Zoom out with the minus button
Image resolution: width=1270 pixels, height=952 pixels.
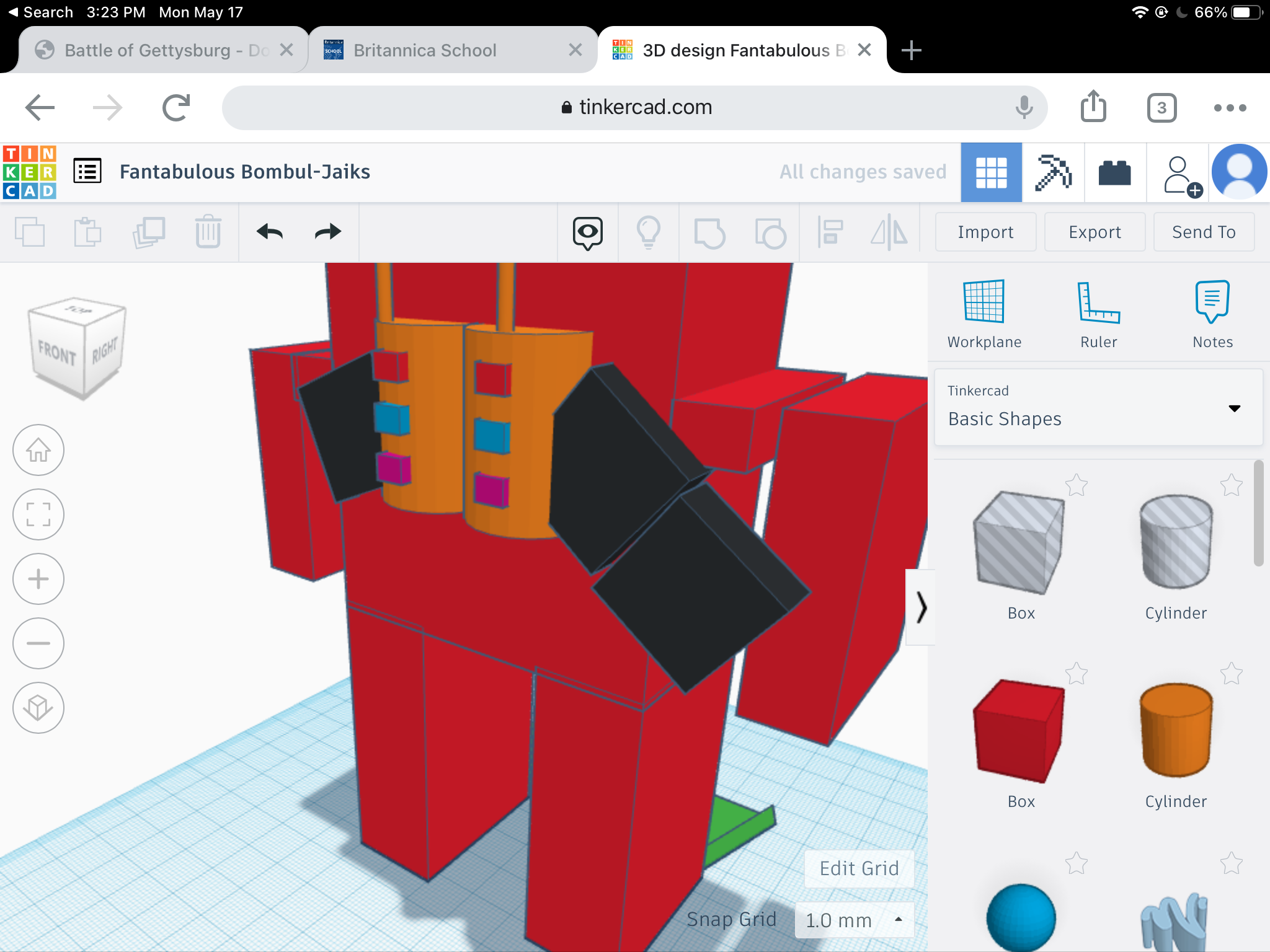click(x=38, y=643)
